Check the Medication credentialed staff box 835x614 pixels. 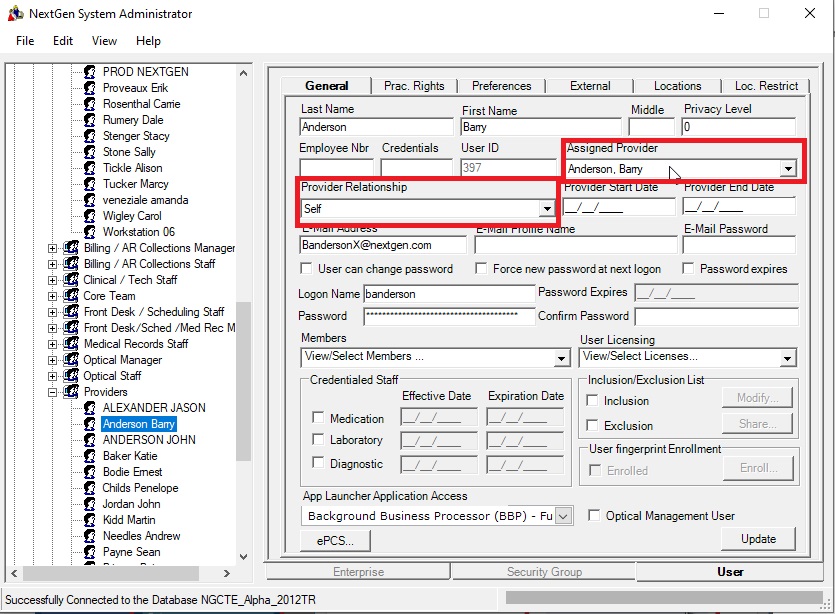[x=318, y=417]
